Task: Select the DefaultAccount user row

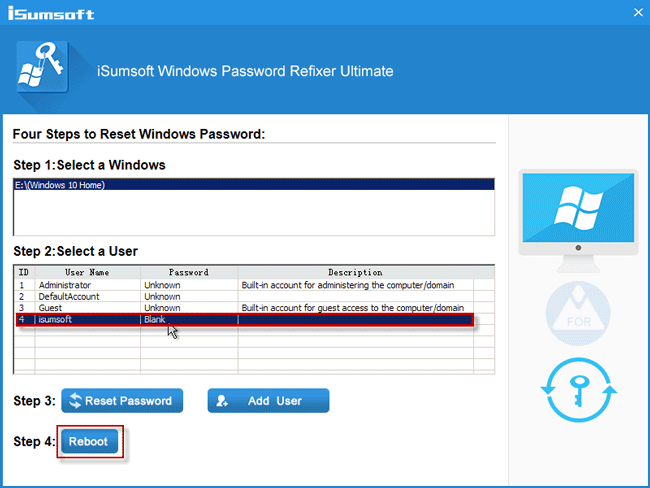Action: [254, 296]
